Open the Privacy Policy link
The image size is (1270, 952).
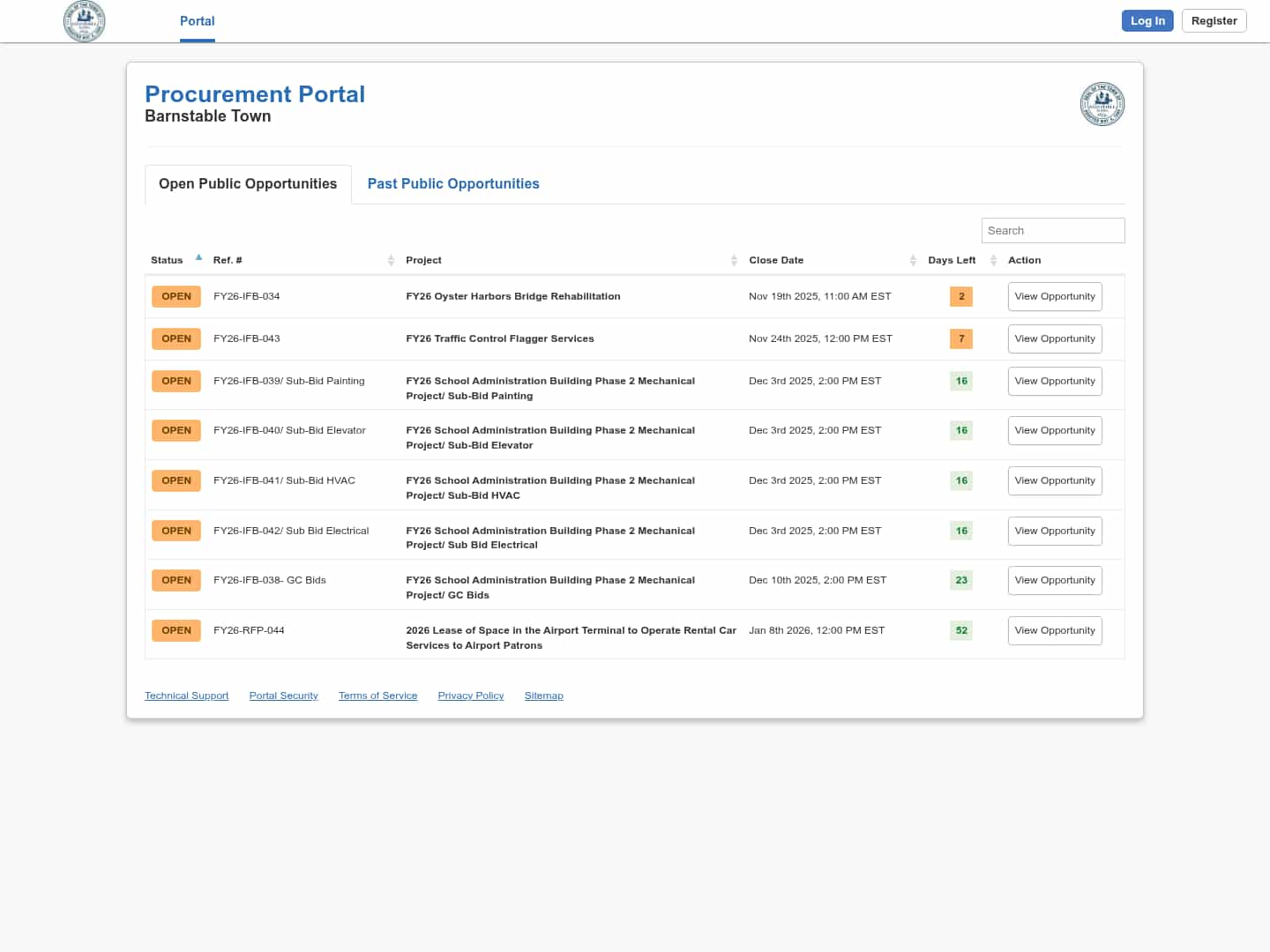tap(471, 696)
